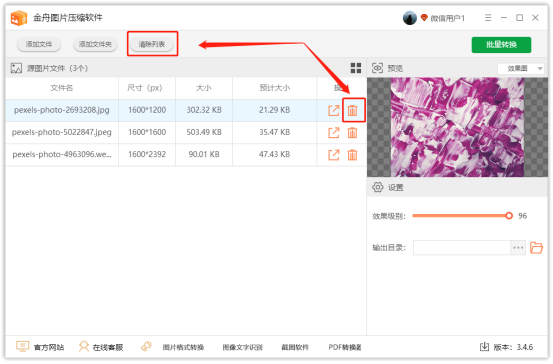Screen dimensions: 553x364
Task: Adjust the 效果级别 quality slider handle
Action: pyautogui.click(x=509, y=216)
